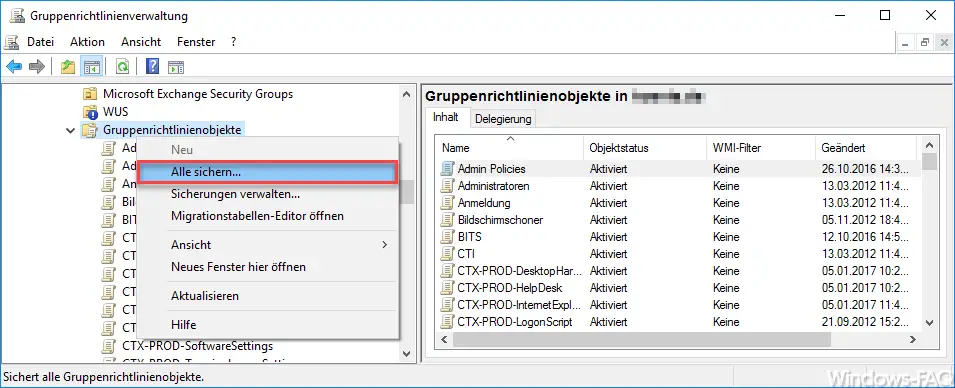Select the CTX-PROD-HelpDesk policy icon
Screen dimensions: 955x388
[448, 287]
